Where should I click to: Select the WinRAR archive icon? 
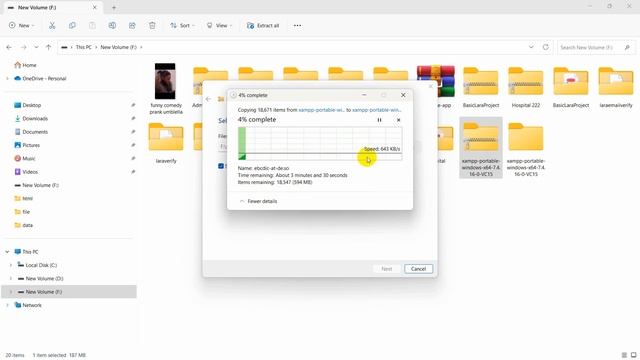pos(436,81)
